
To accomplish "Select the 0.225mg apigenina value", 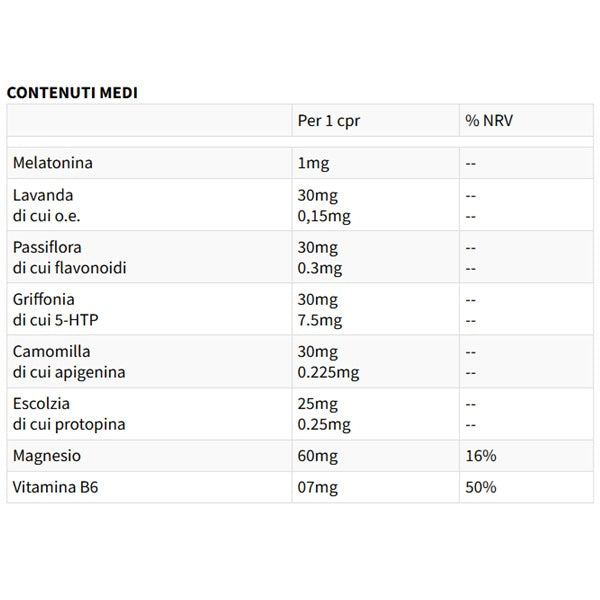I will pyautogui.click(x=328, y=373).
